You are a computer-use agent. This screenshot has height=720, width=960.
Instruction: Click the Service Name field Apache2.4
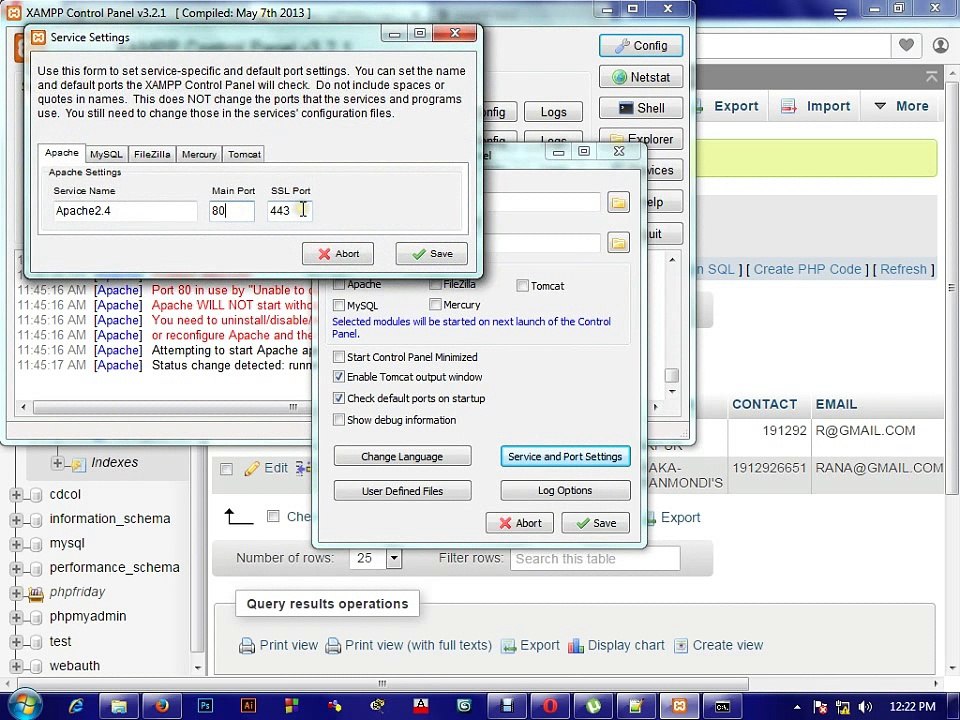125,211
